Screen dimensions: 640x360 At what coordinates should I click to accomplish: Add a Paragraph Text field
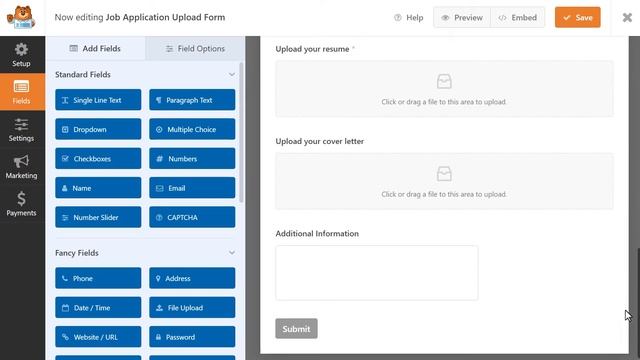pyautogui.click(x=192, y=100)
